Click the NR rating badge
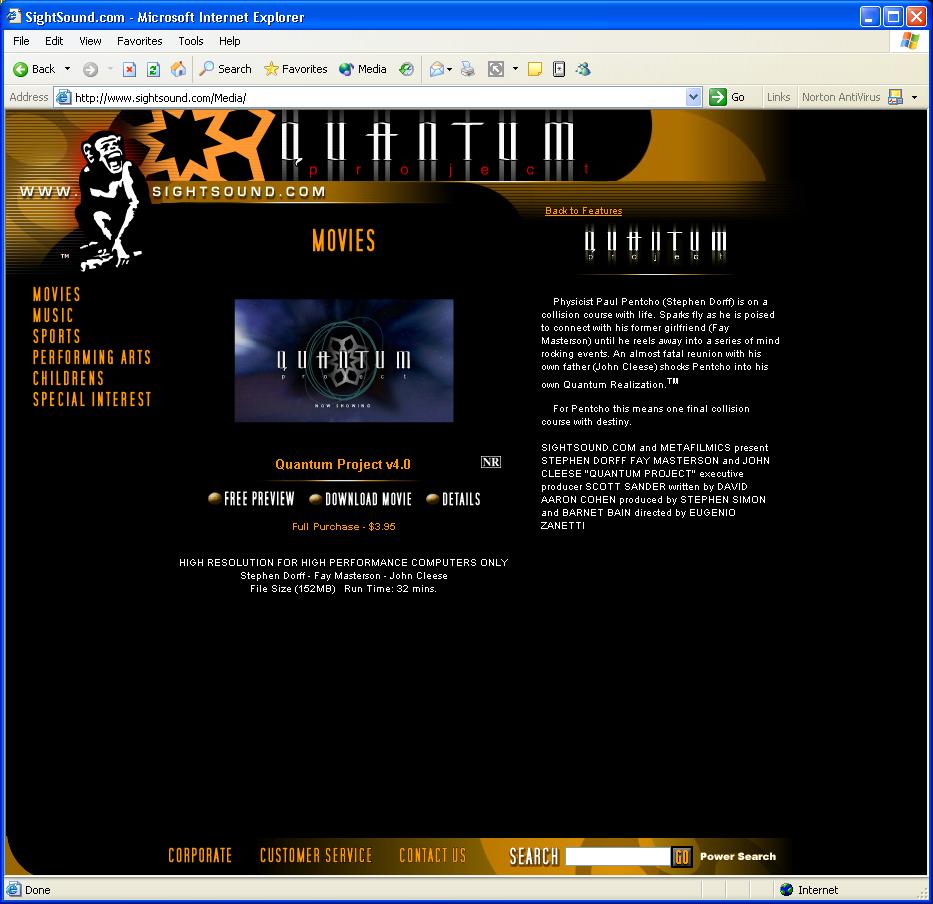The image size is (933, 904). coord(491,462)
